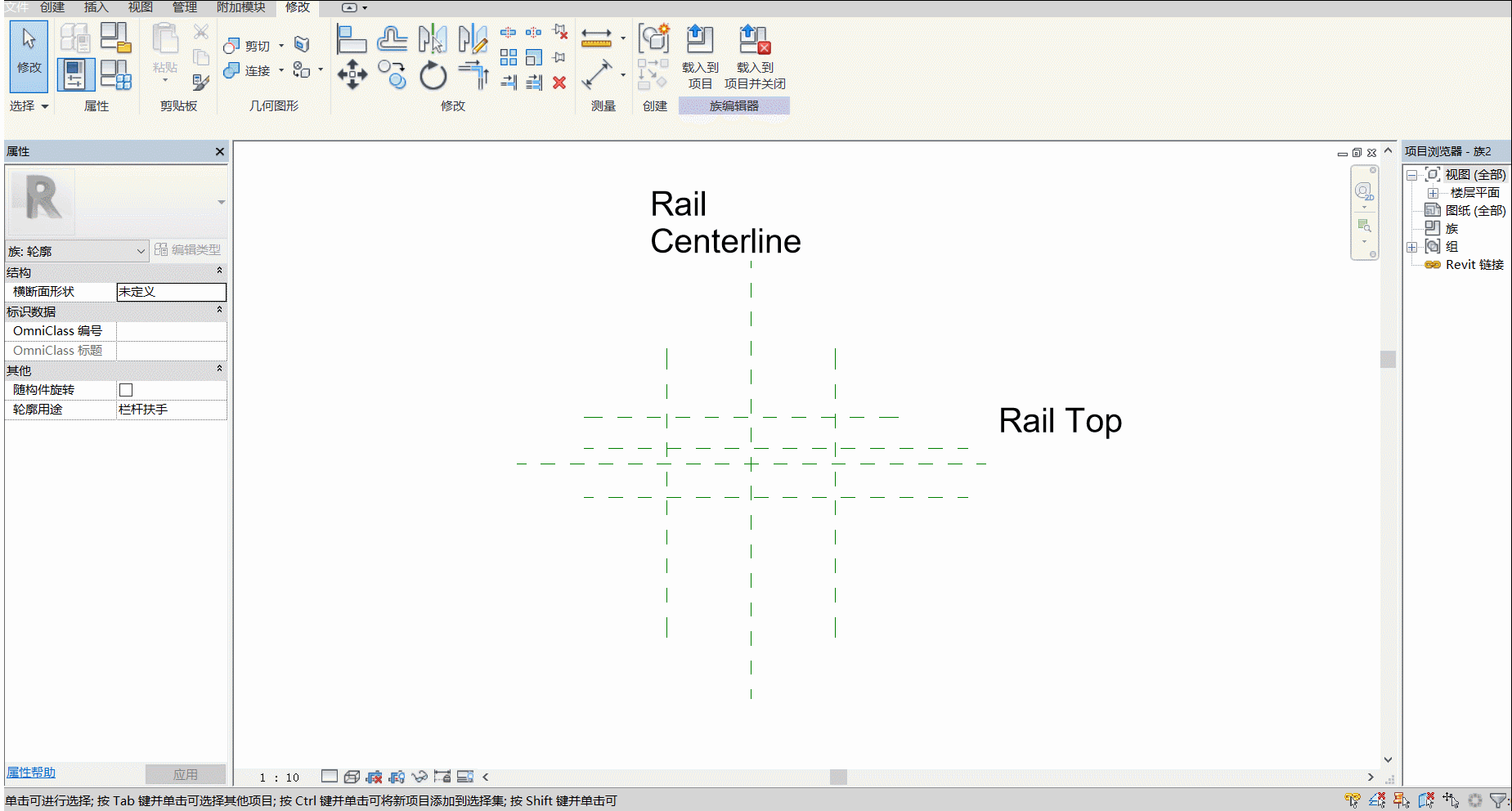The width and height of the screenshot is (1512, 811).
Task: Click the 属性帮助 link
Action: tap(31, 773)
